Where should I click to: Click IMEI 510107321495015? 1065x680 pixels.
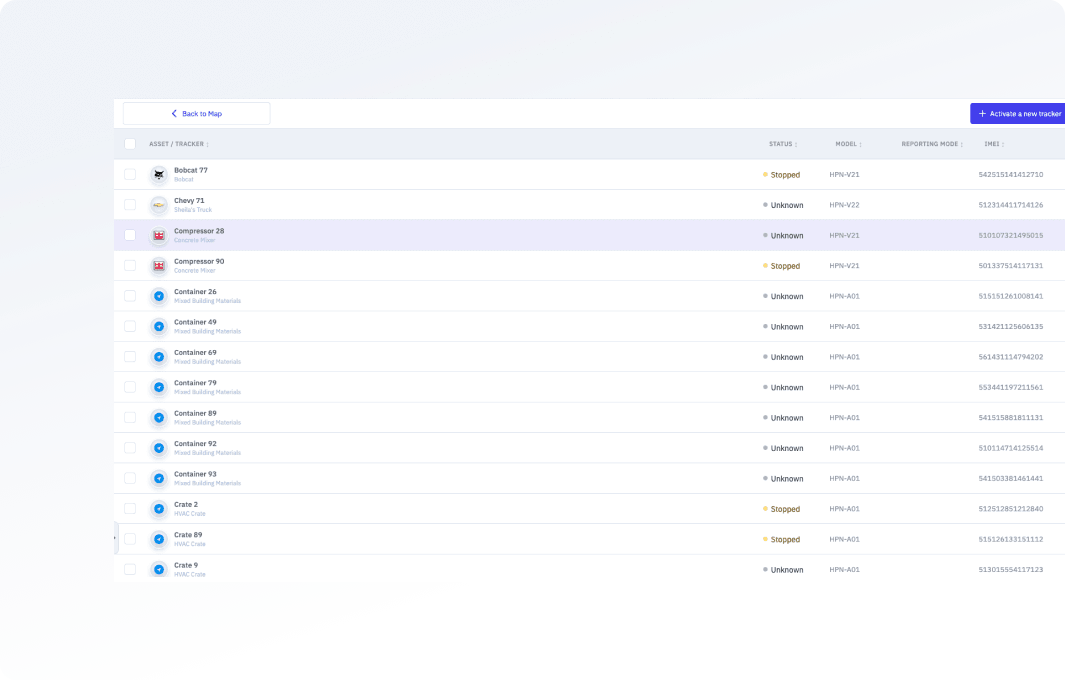coord(1011,235)
